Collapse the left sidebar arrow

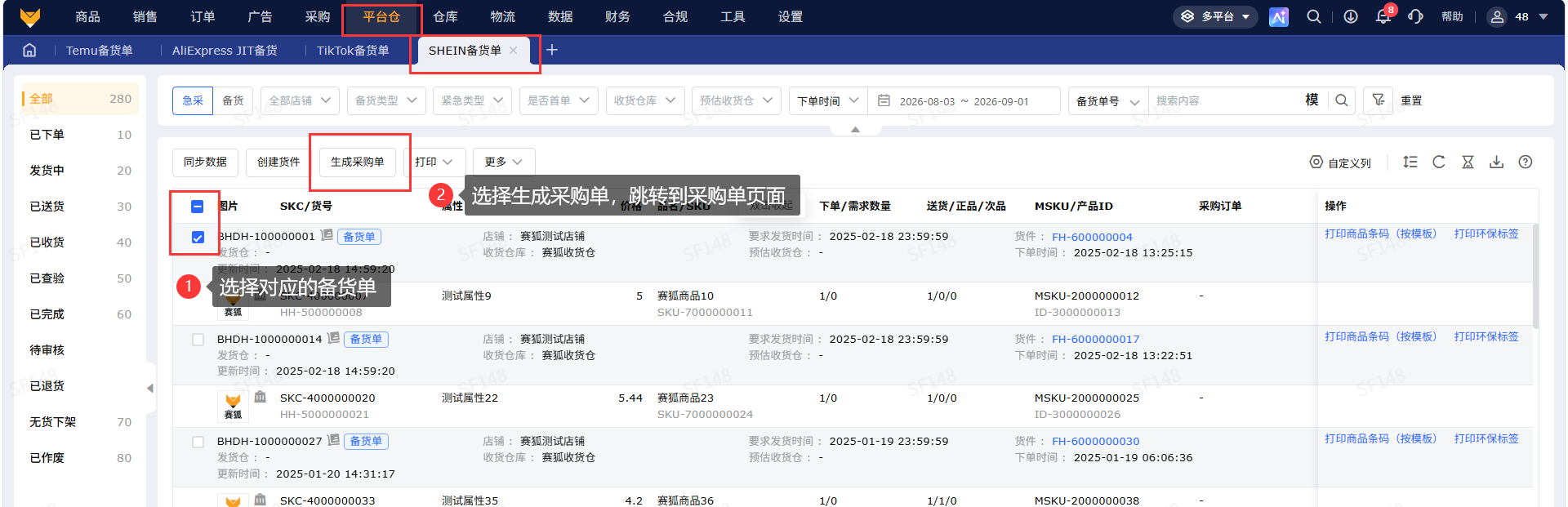pyautogui.click(x=150, y=389)
